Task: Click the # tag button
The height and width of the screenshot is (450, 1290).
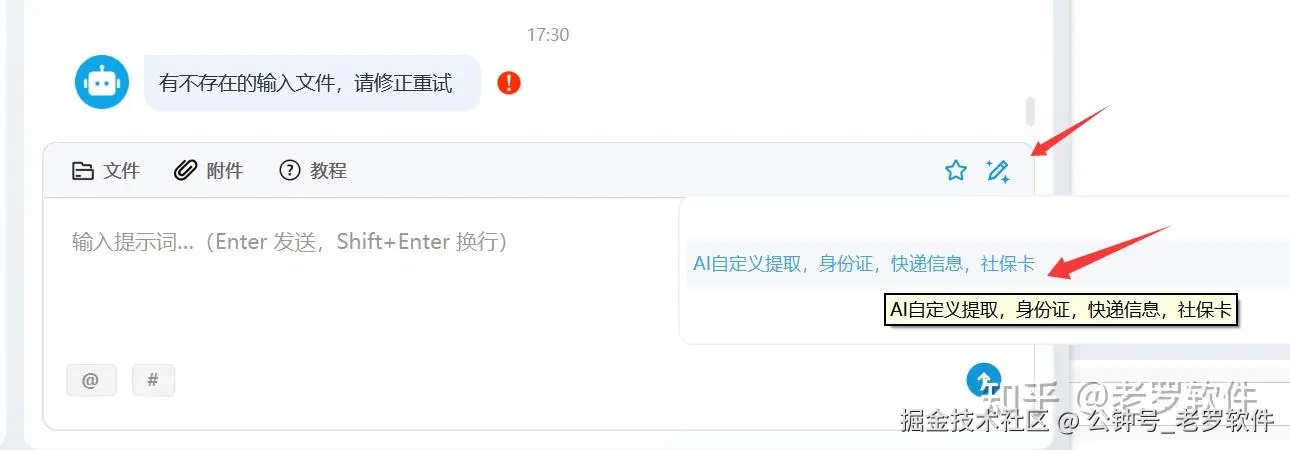Action: pos(153,380)
